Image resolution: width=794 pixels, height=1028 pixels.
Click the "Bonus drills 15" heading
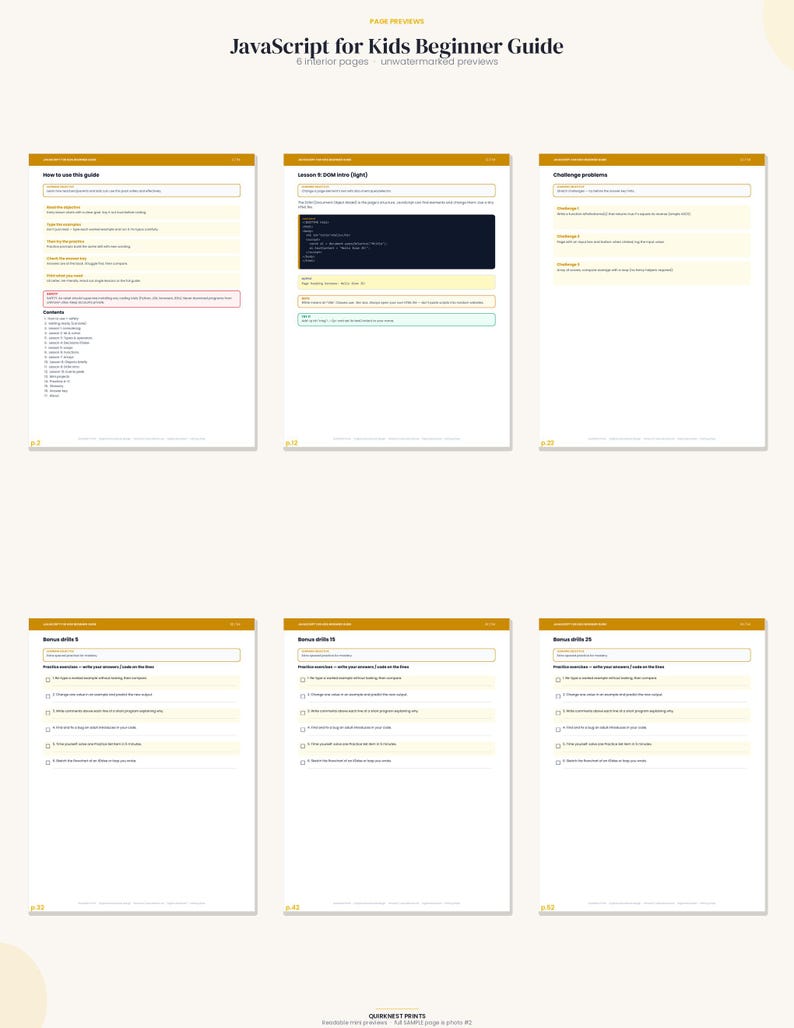click(x=317, y=639)
